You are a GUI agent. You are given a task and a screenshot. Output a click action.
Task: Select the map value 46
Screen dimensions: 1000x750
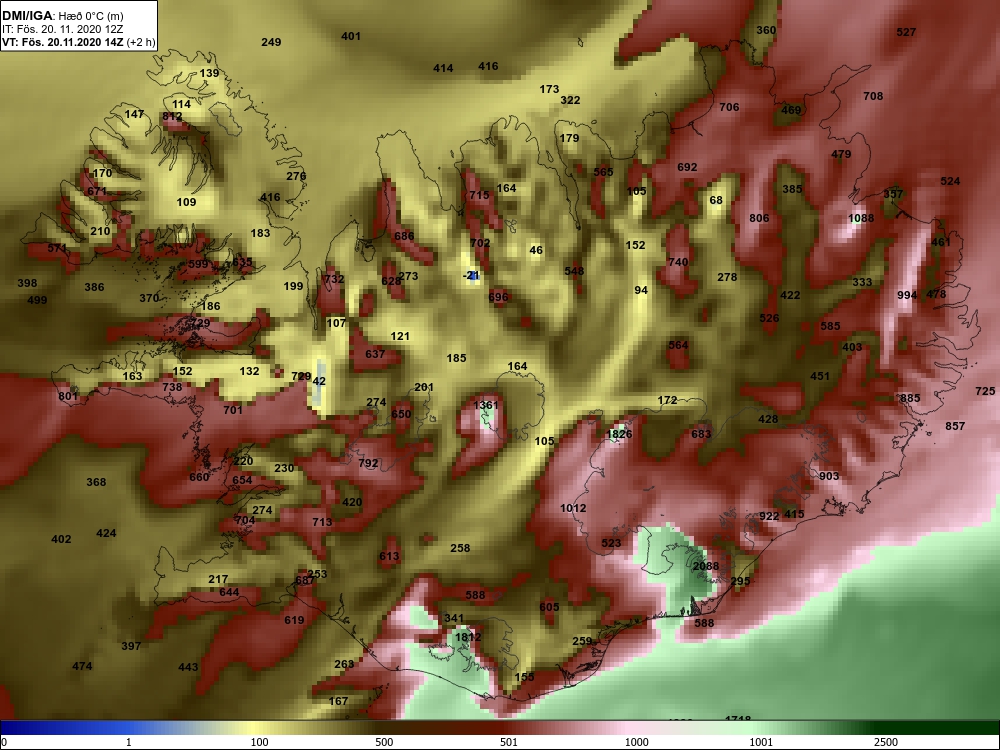click(536, 251)
